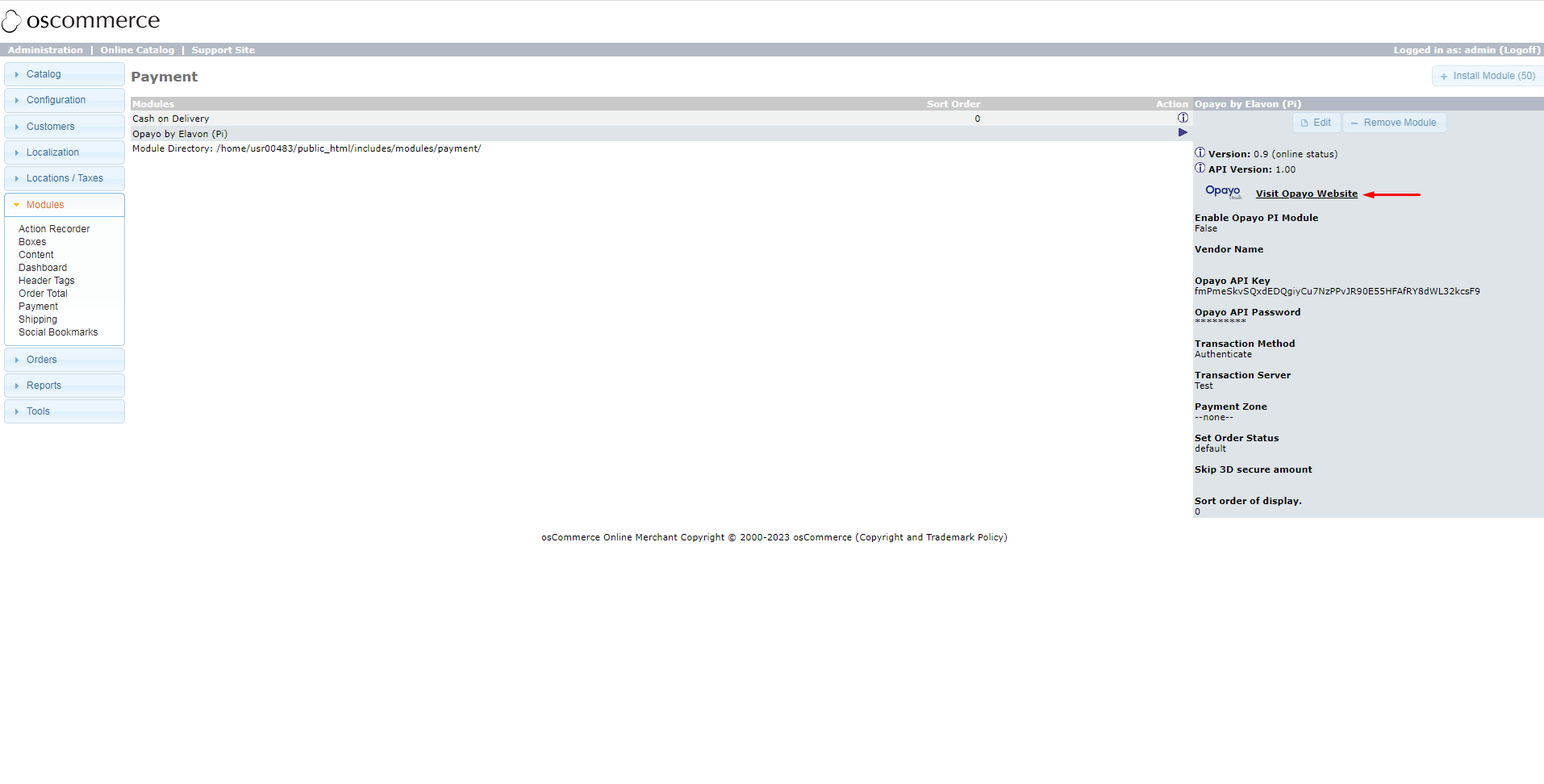
Task: Open Action Recorder under Modules
Action: (54, 228)
